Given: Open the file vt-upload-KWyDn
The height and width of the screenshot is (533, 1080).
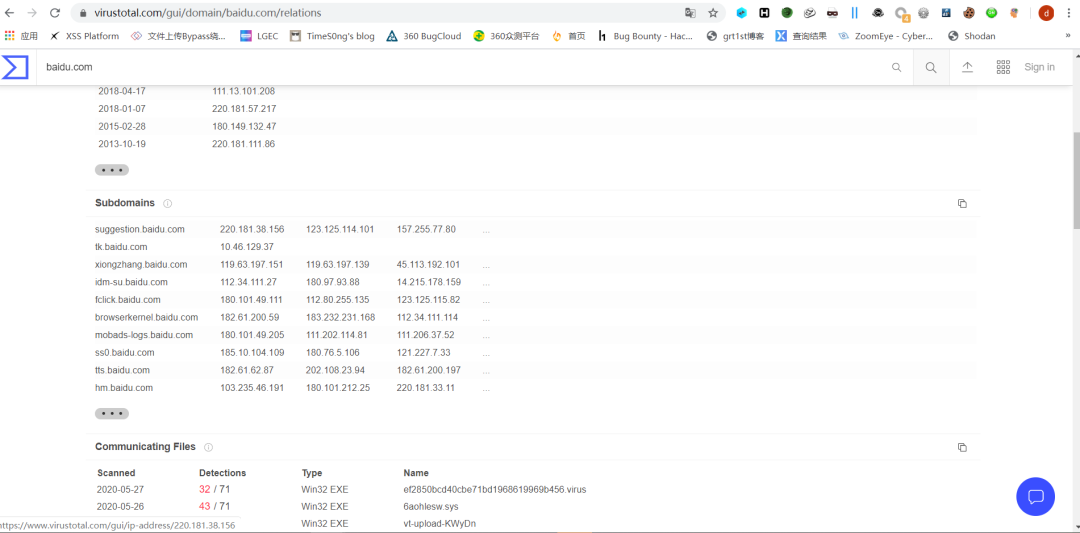Looking at the screenshot, I should pos(439,523).
